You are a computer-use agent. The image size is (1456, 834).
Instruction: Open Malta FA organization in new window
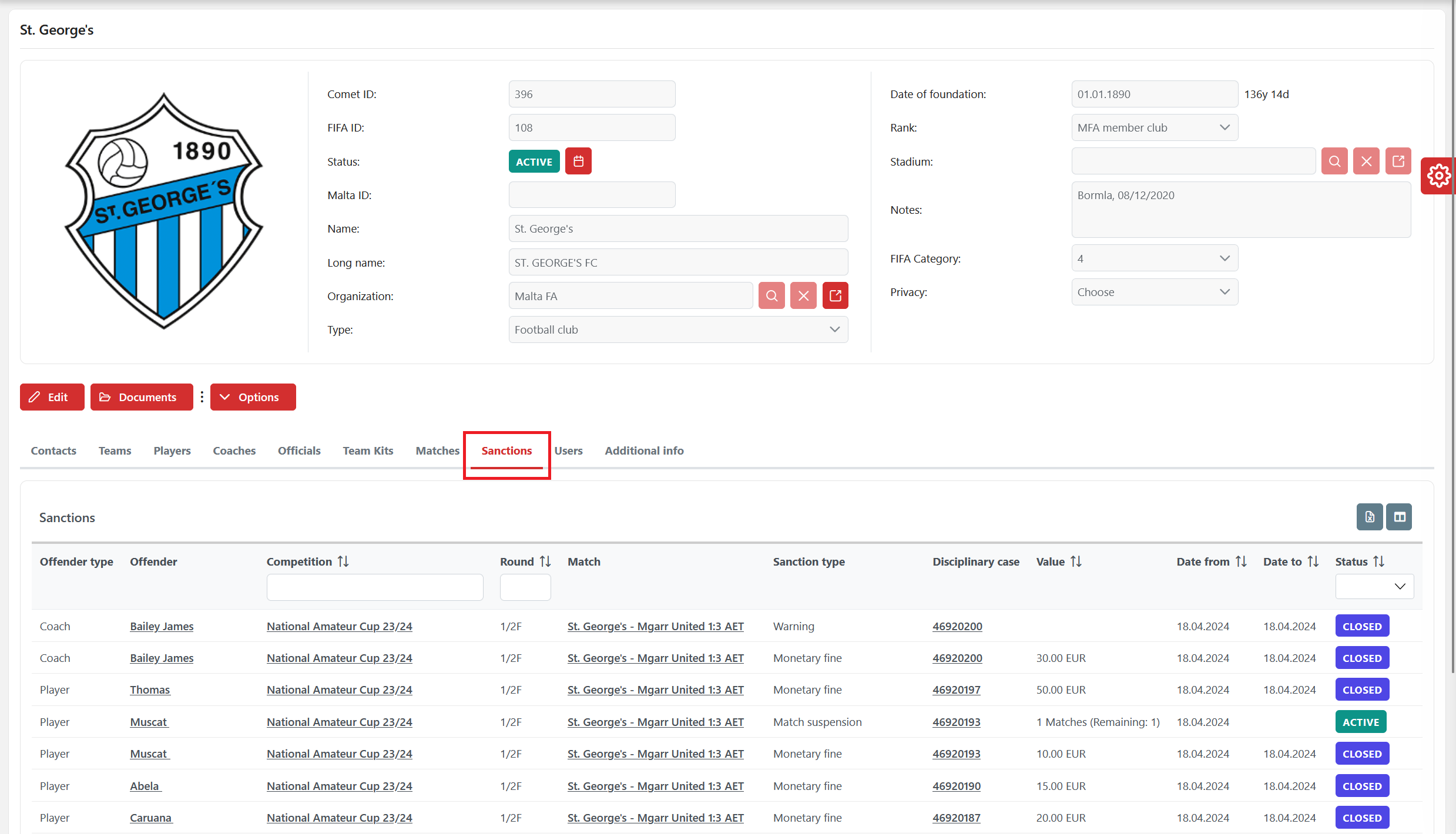835,296
